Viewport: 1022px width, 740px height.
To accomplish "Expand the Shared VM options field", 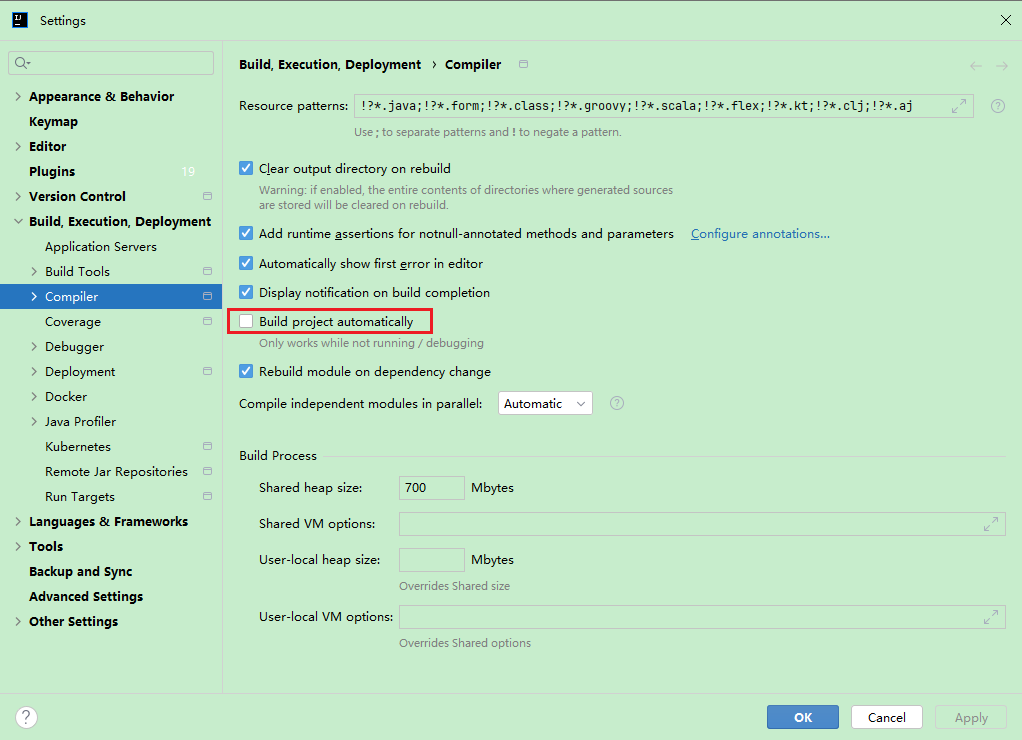I will pyautogui.click(x=990, y=524).
